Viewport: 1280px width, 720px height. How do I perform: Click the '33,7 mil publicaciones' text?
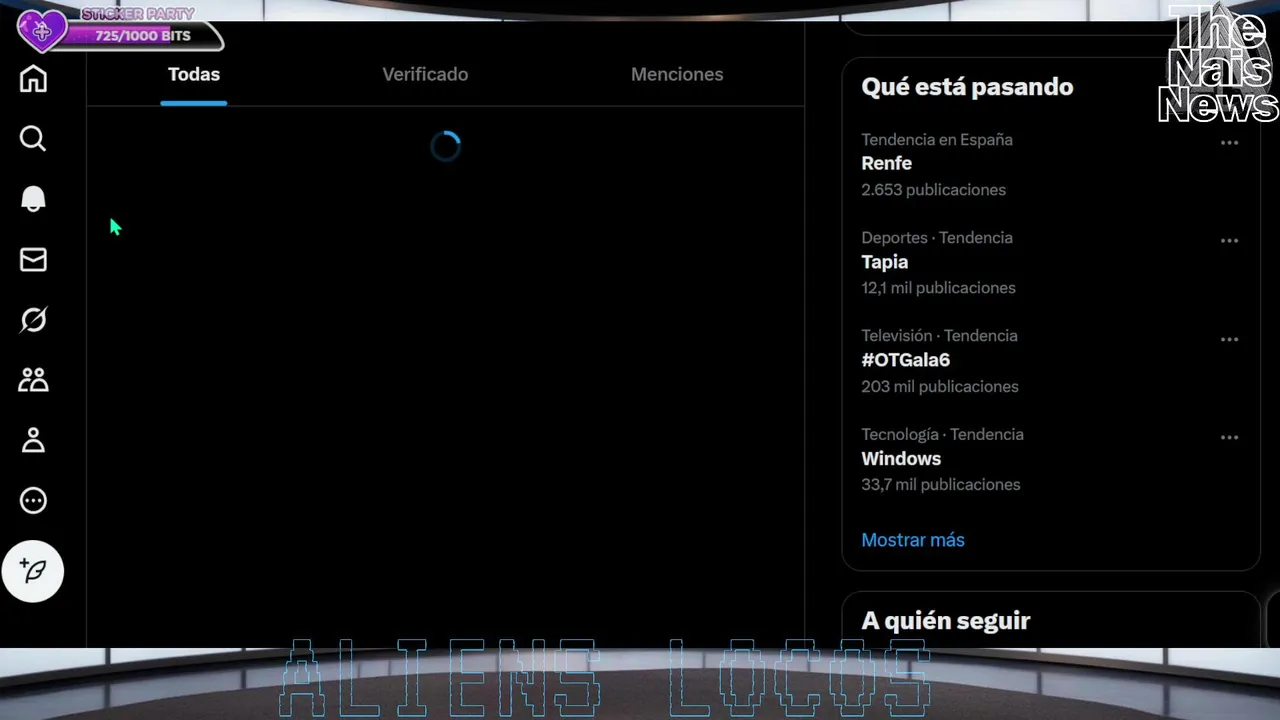pyautogui.click(x=941, y=484)
